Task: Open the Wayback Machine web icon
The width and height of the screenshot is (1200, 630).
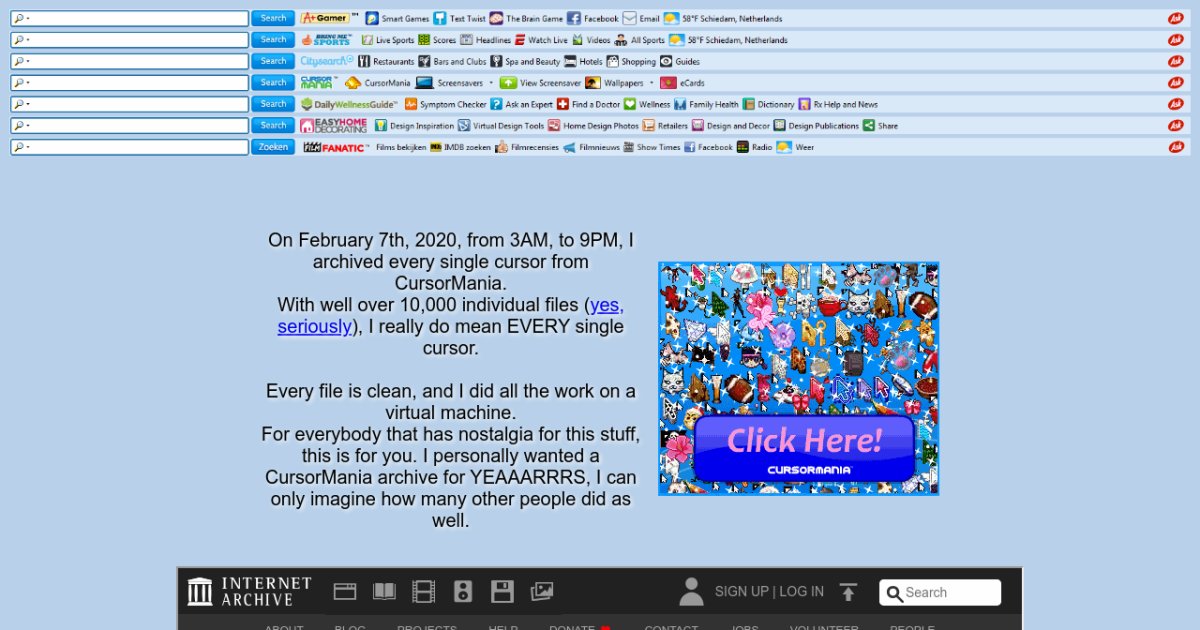Action: (345, 592)
